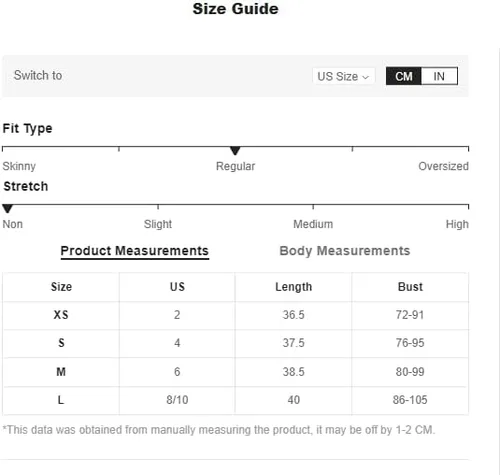Select the L size row
The image size is (500, 475).
click(x=235, y=400)
